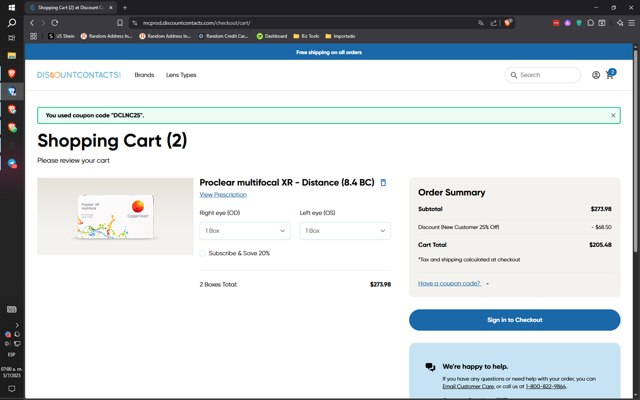The width and height of the screenshot is (640, 400).
Task: Open the site settings icon in the address bar
Action: coord(135,23)
